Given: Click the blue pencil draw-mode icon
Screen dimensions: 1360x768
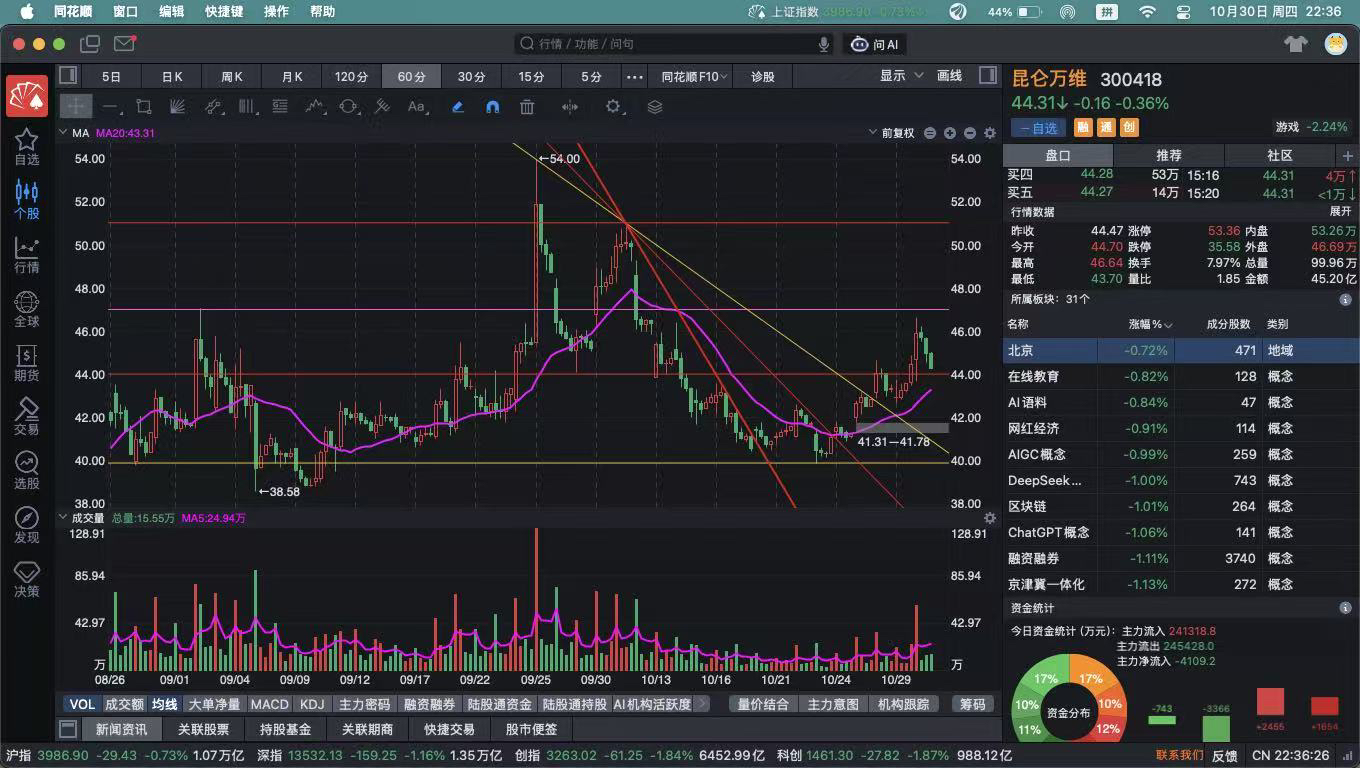Looking at the screenshot, I should tap(458, 107).
